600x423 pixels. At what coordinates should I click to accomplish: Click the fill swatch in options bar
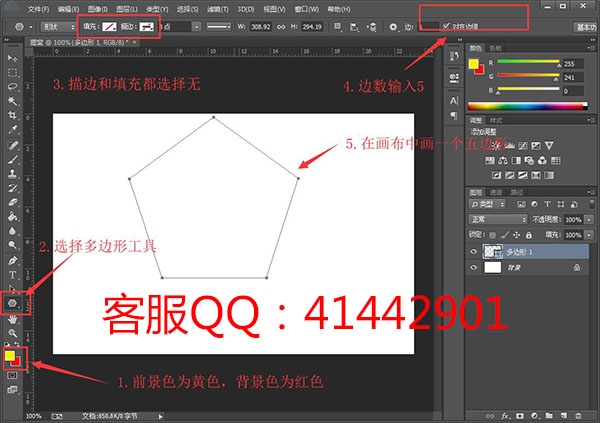[109, 27]
